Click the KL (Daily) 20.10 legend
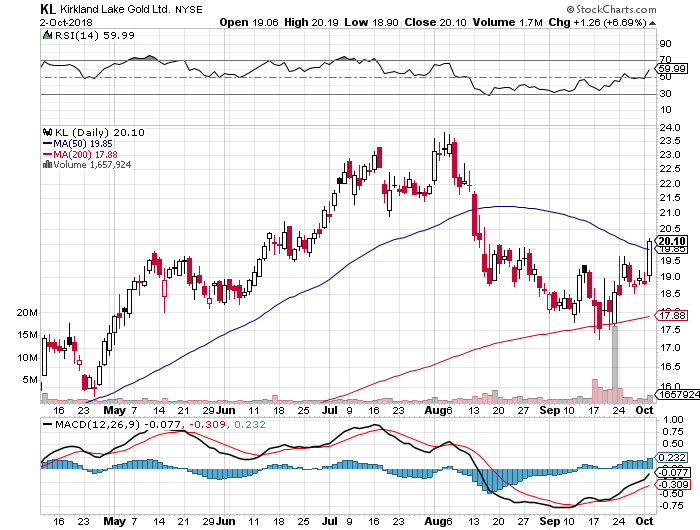 pyautogui.click(x=100, y=132)
